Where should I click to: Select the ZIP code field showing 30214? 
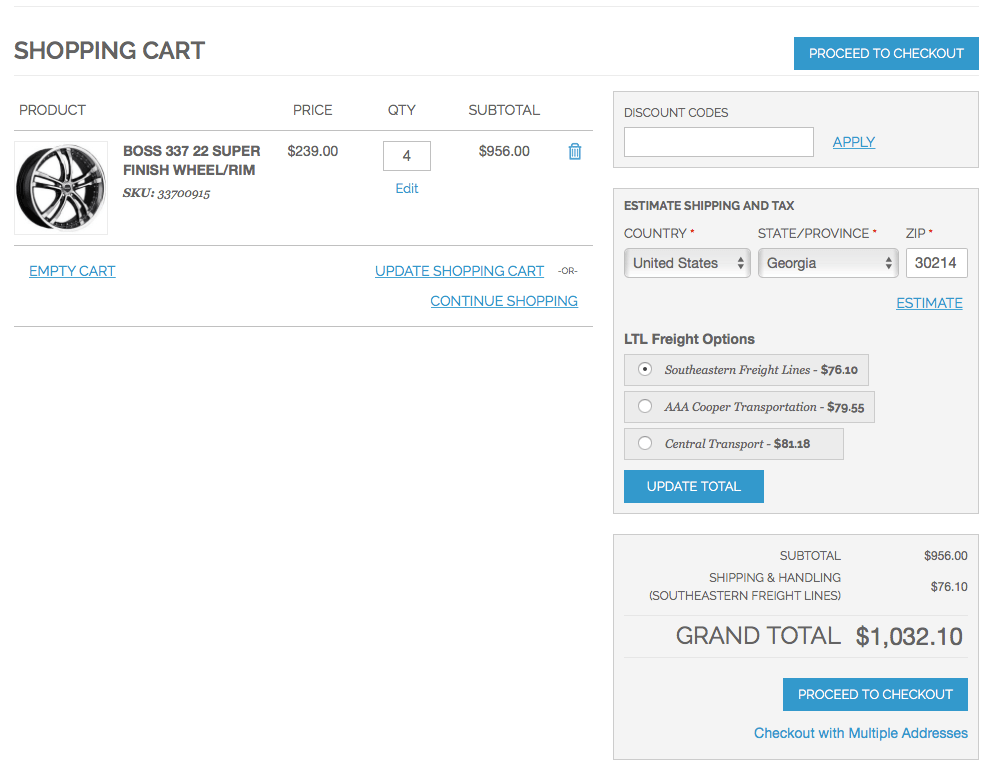[936, 262]
